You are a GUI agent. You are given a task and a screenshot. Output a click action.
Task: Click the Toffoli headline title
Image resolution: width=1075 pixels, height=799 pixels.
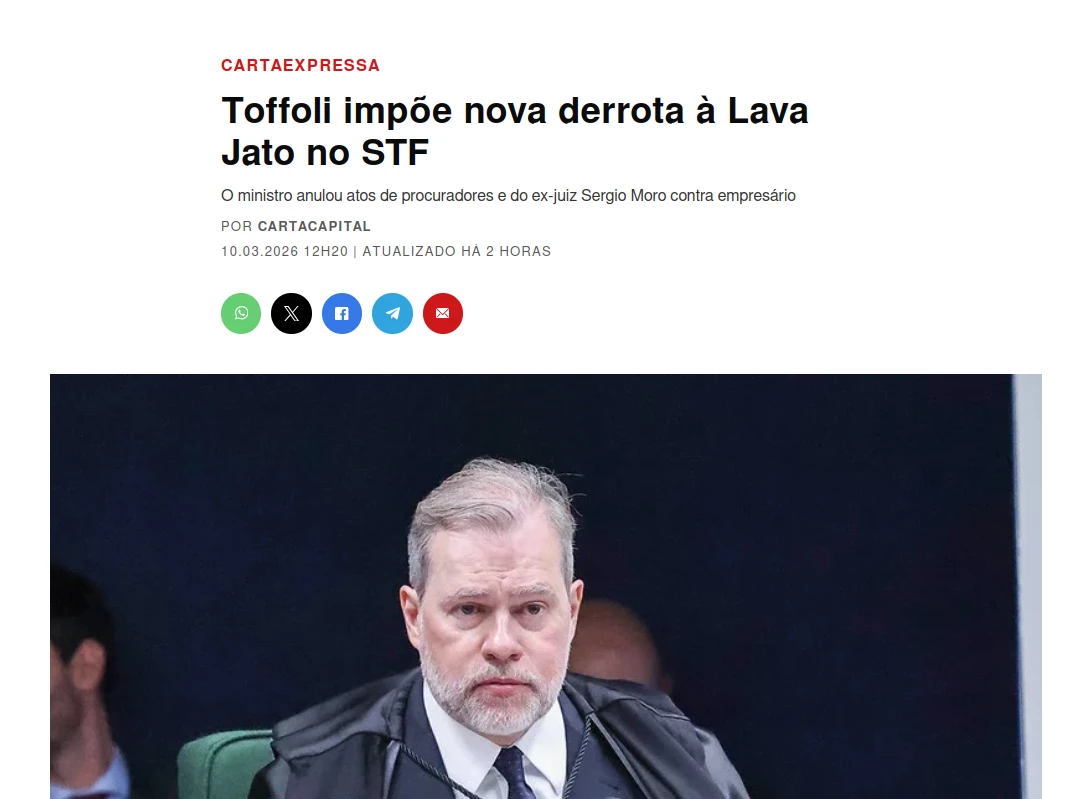[x=514, y=131]
